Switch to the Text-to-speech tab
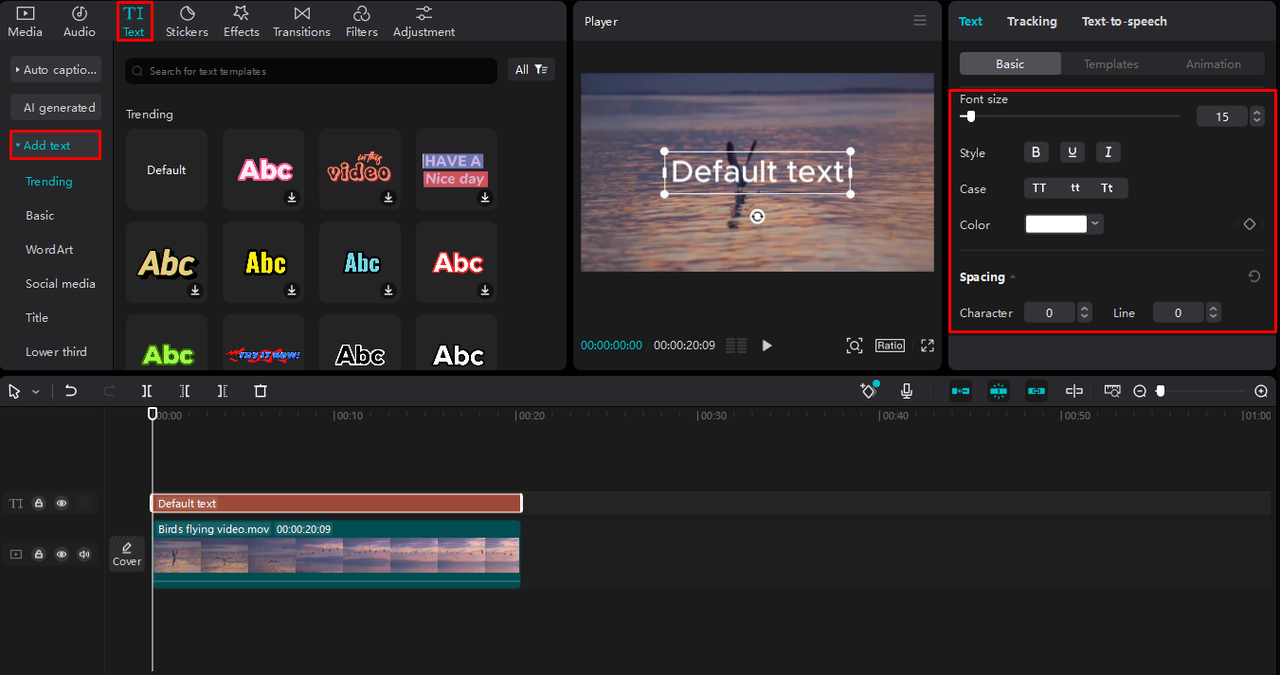 [1124, 21]
